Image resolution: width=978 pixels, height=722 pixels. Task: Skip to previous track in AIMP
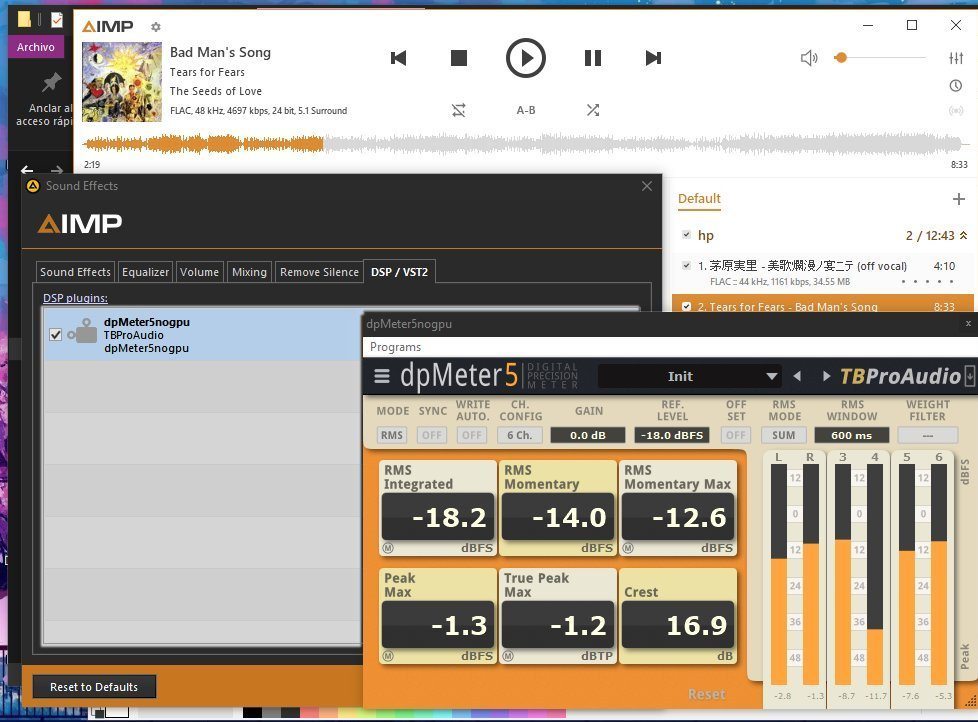click(398, 58)
